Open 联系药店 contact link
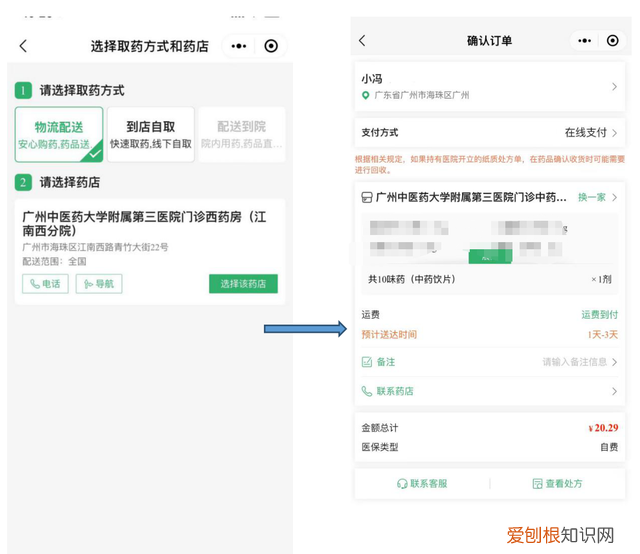 pyautogui.click(x=395, y=391)
